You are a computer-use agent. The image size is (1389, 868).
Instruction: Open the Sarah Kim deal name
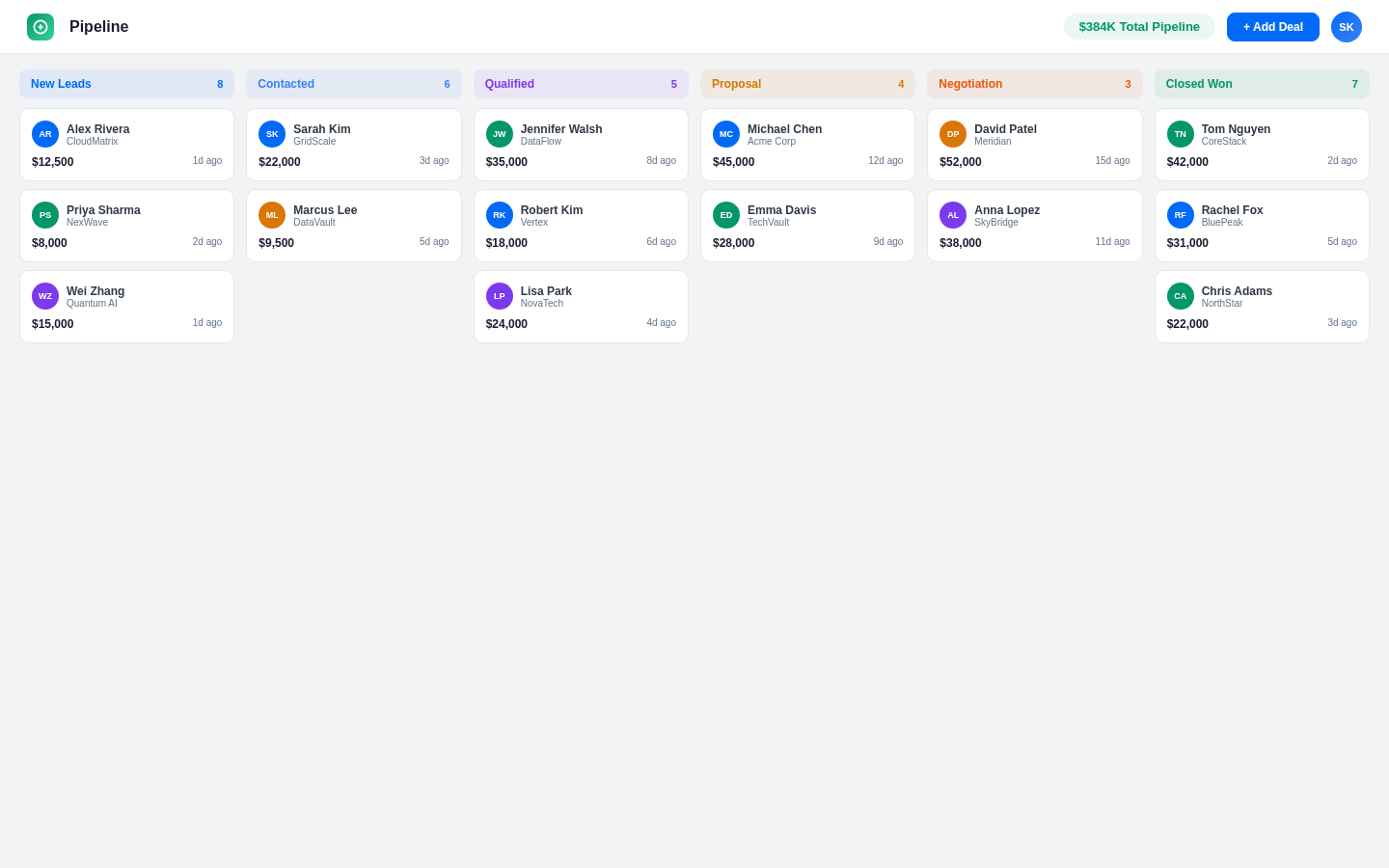[x=322, y=129]
